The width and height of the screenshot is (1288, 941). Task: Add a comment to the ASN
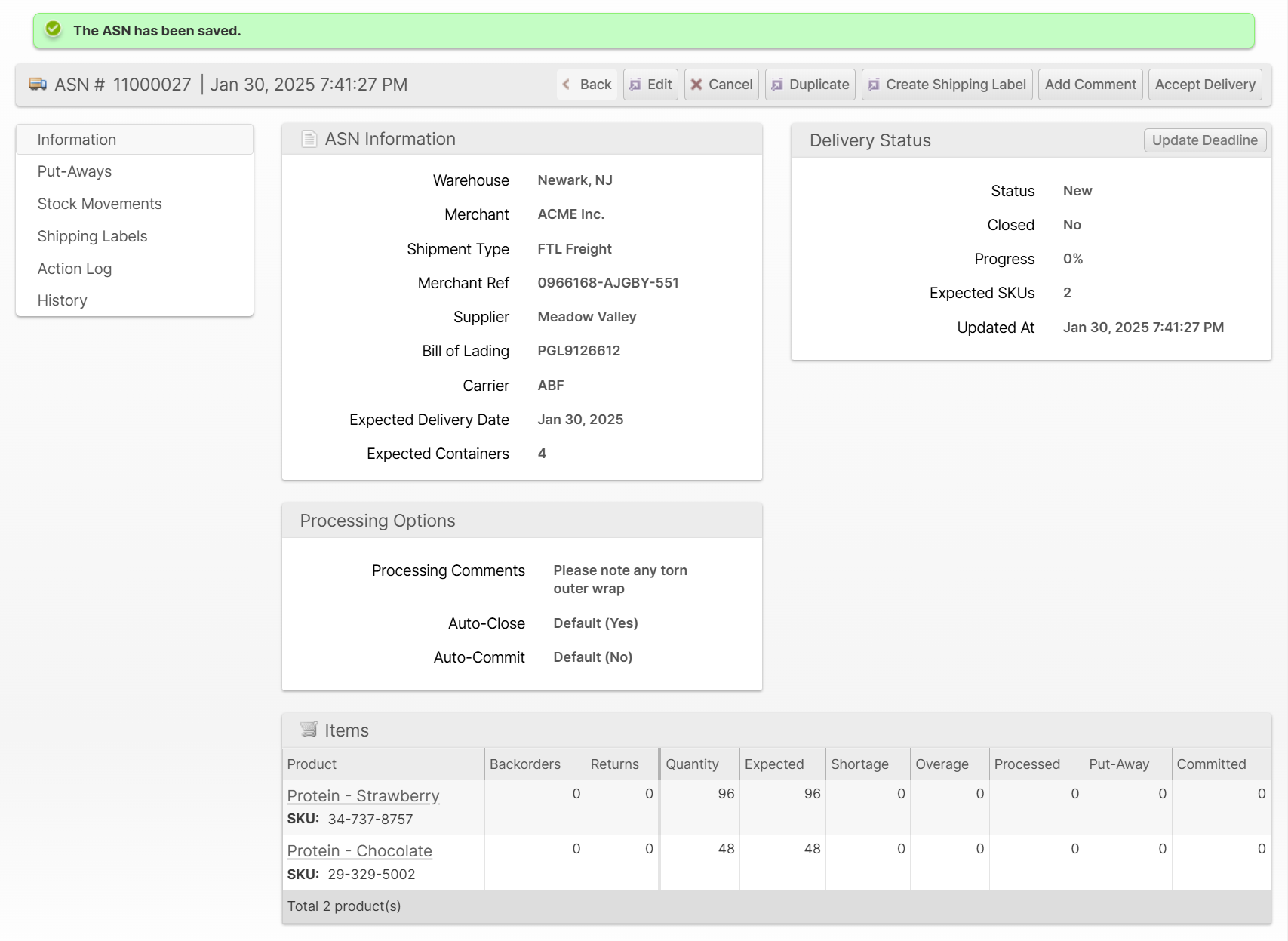[1090, 85]
